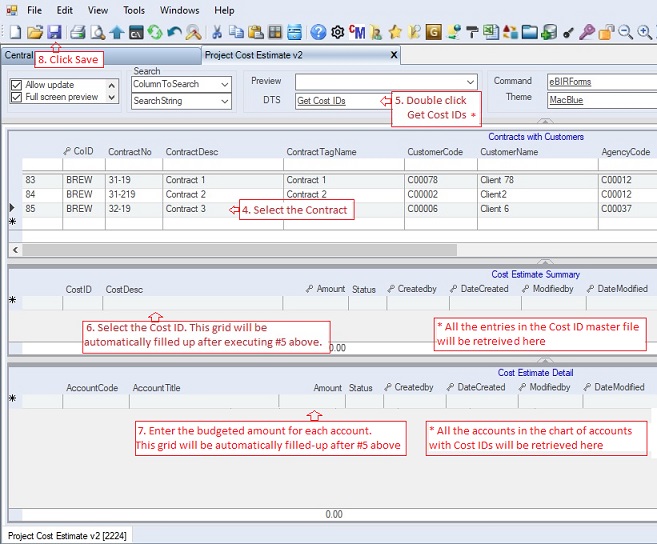Screen dimensions: 657x544
Task: Expand the ColumnToSearch dropdown
Action: (224, 84)
